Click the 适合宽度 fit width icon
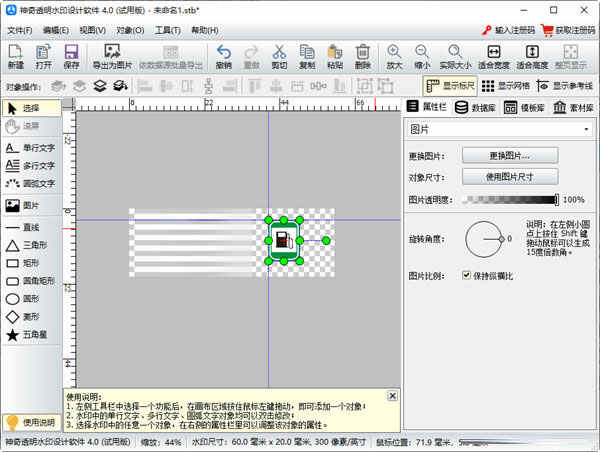Screen dimensions: 600x452 [x=493, y=57]
